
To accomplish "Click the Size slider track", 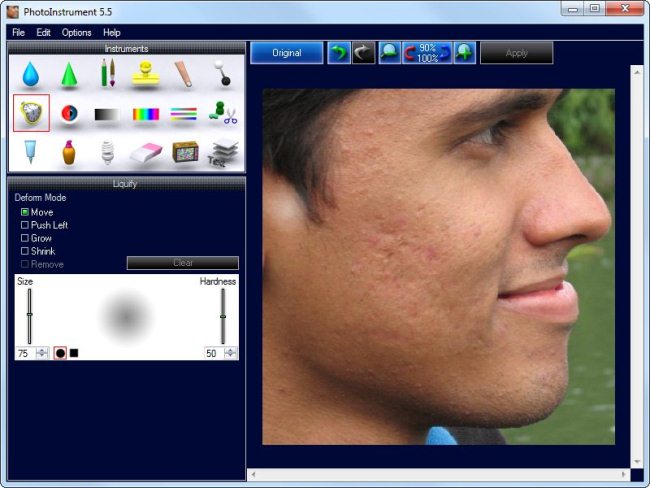I will [30, 316].
